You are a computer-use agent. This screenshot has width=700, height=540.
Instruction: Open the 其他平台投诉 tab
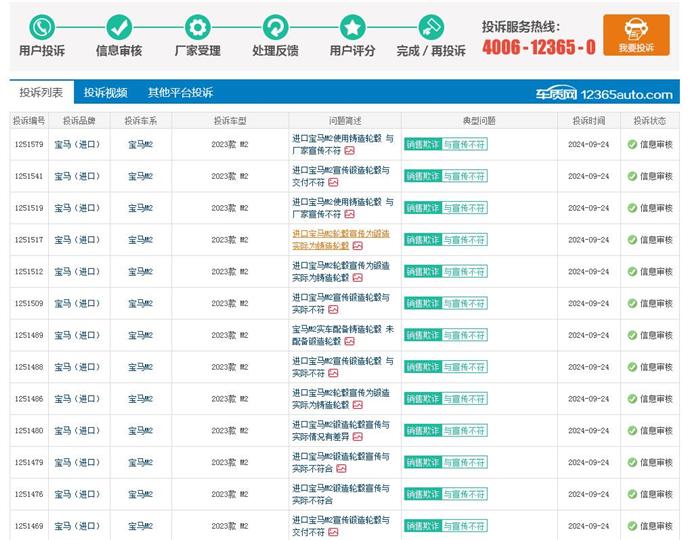(180, 92)
